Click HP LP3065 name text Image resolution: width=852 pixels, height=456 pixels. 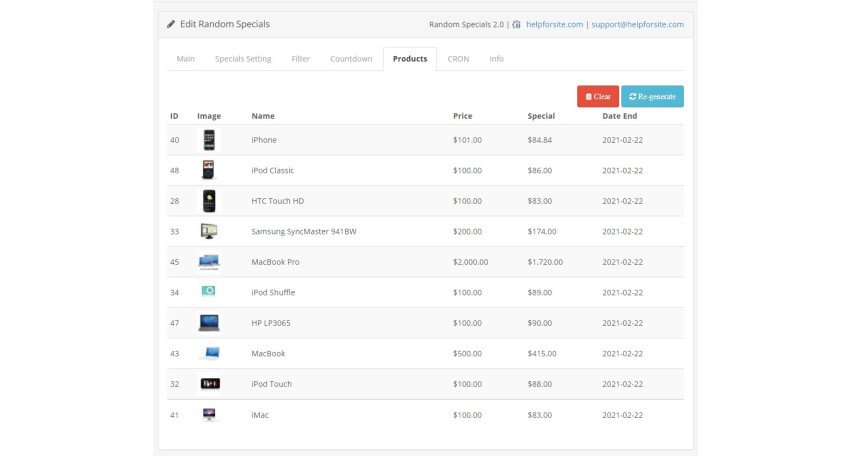271,322
